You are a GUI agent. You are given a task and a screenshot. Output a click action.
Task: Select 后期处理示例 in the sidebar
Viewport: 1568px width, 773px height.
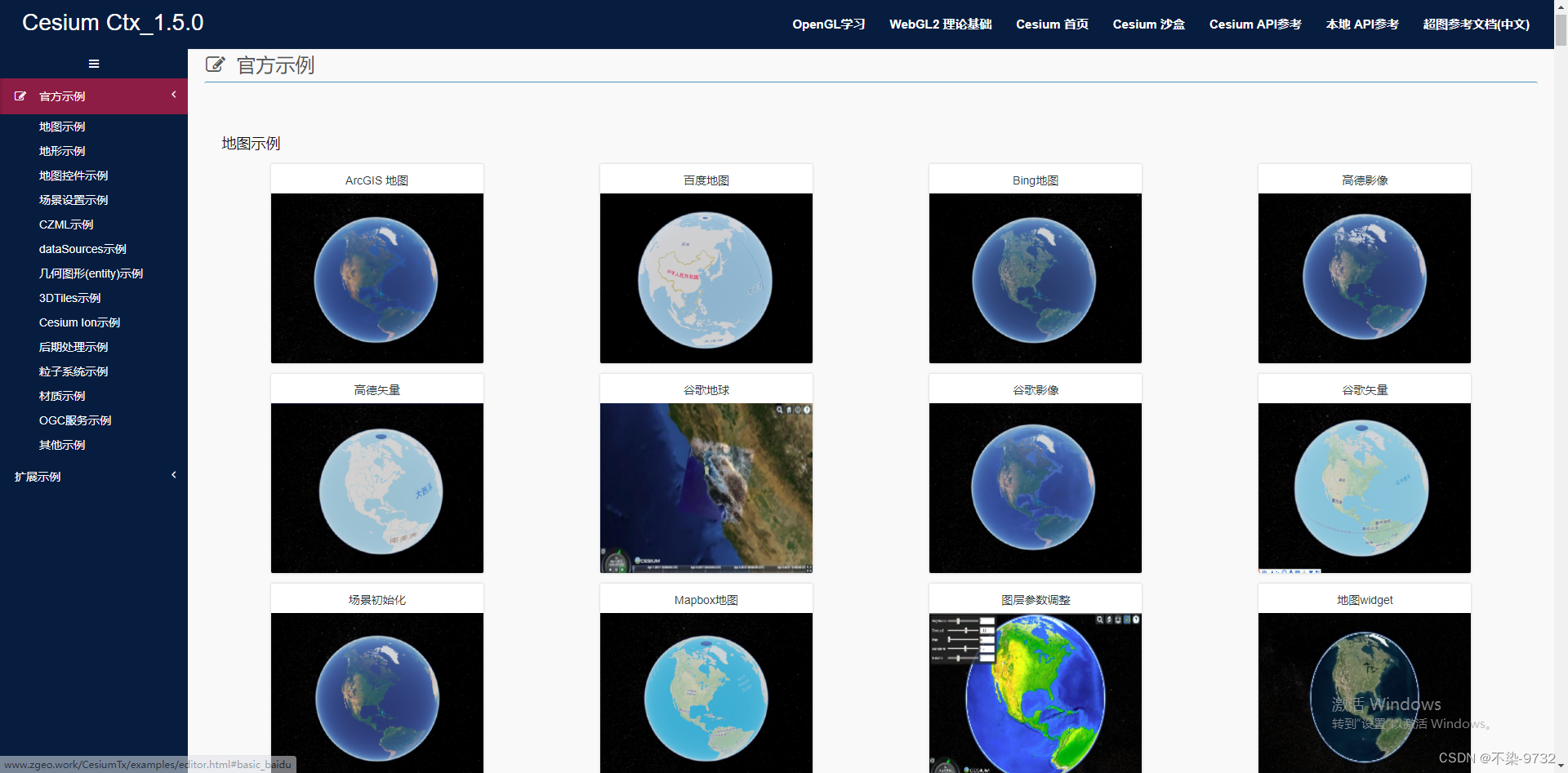[x=73, y=347]
